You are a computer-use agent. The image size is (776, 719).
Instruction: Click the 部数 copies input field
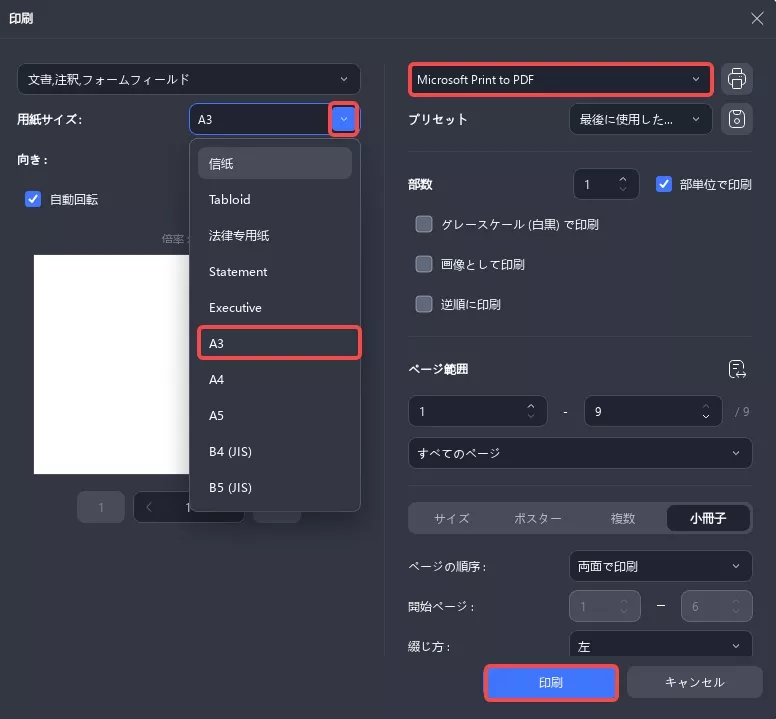[x=606, y=185]
